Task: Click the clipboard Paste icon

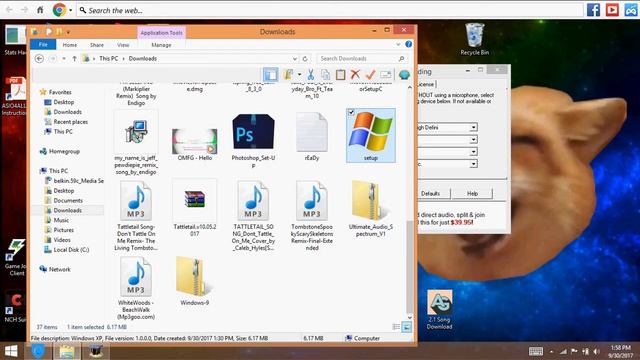Action: (340, 74)
